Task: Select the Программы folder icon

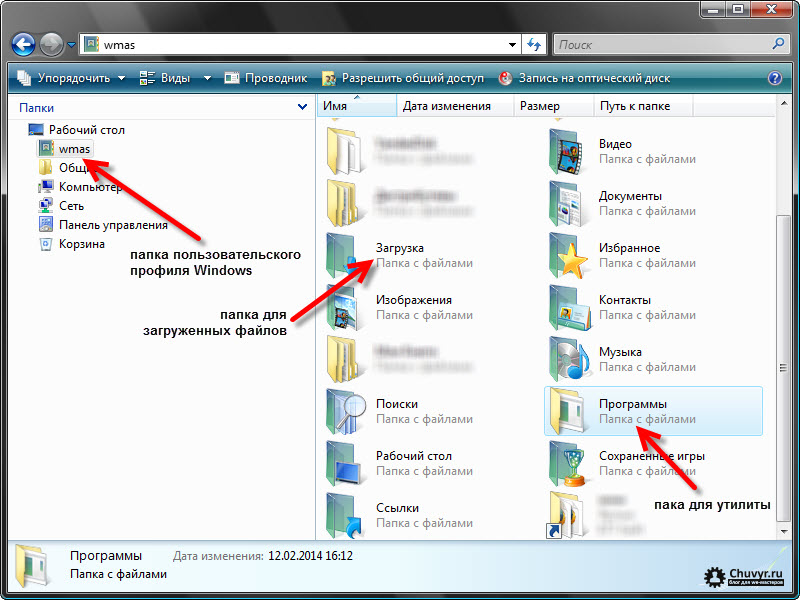Action: point(567,411)
